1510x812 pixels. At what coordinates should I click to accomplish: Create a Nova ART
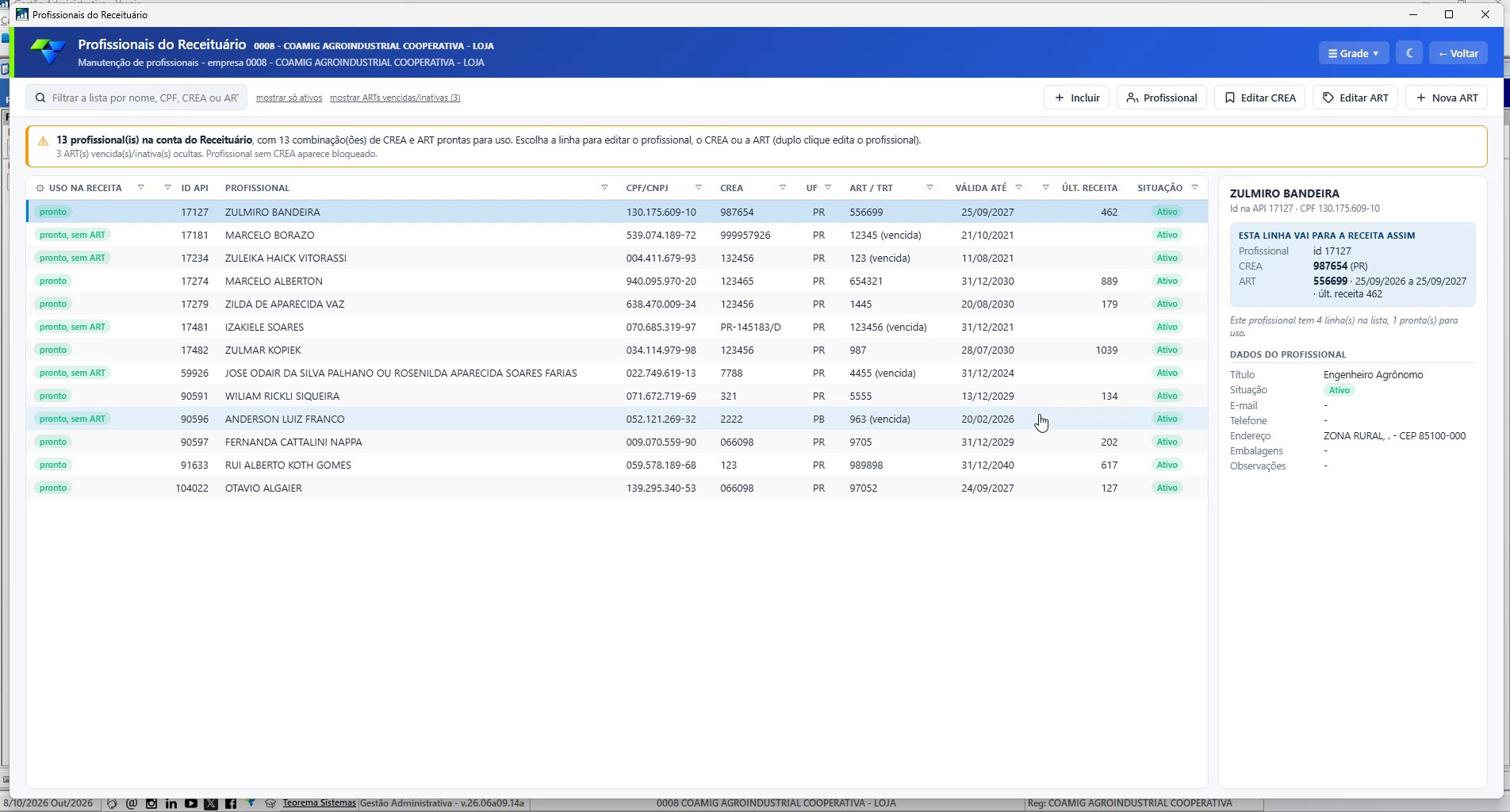point(1447,98)
